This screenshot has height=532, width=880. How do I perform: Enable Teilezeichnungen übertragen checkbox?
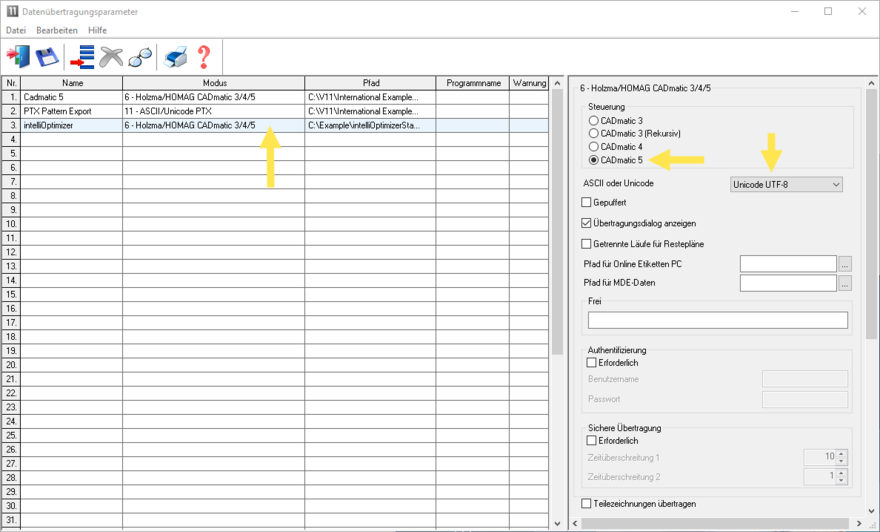click(586, 503)
